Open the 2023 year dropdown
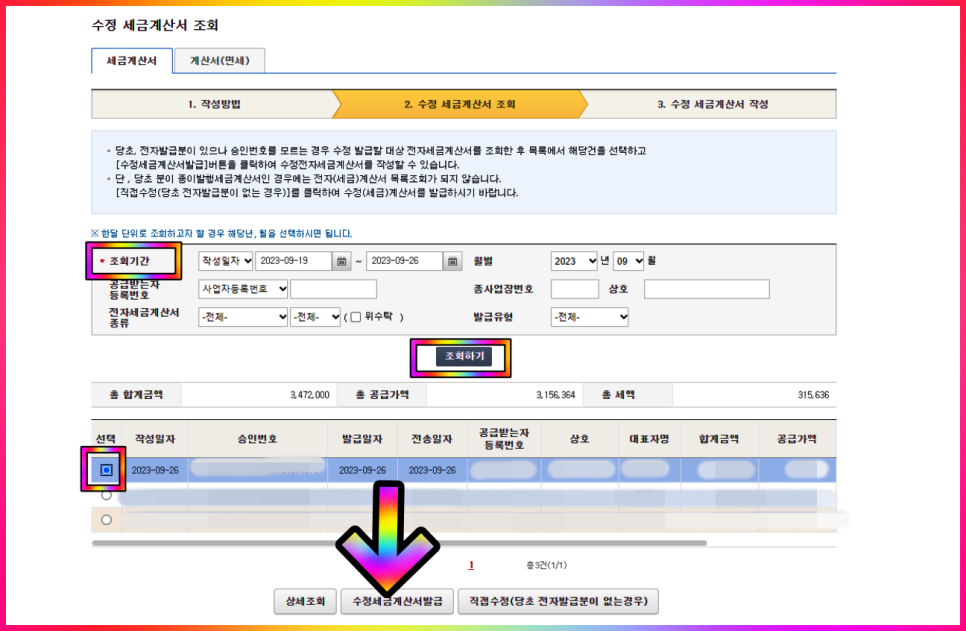This screenshot has width=966, height=631. pos(574,261)
